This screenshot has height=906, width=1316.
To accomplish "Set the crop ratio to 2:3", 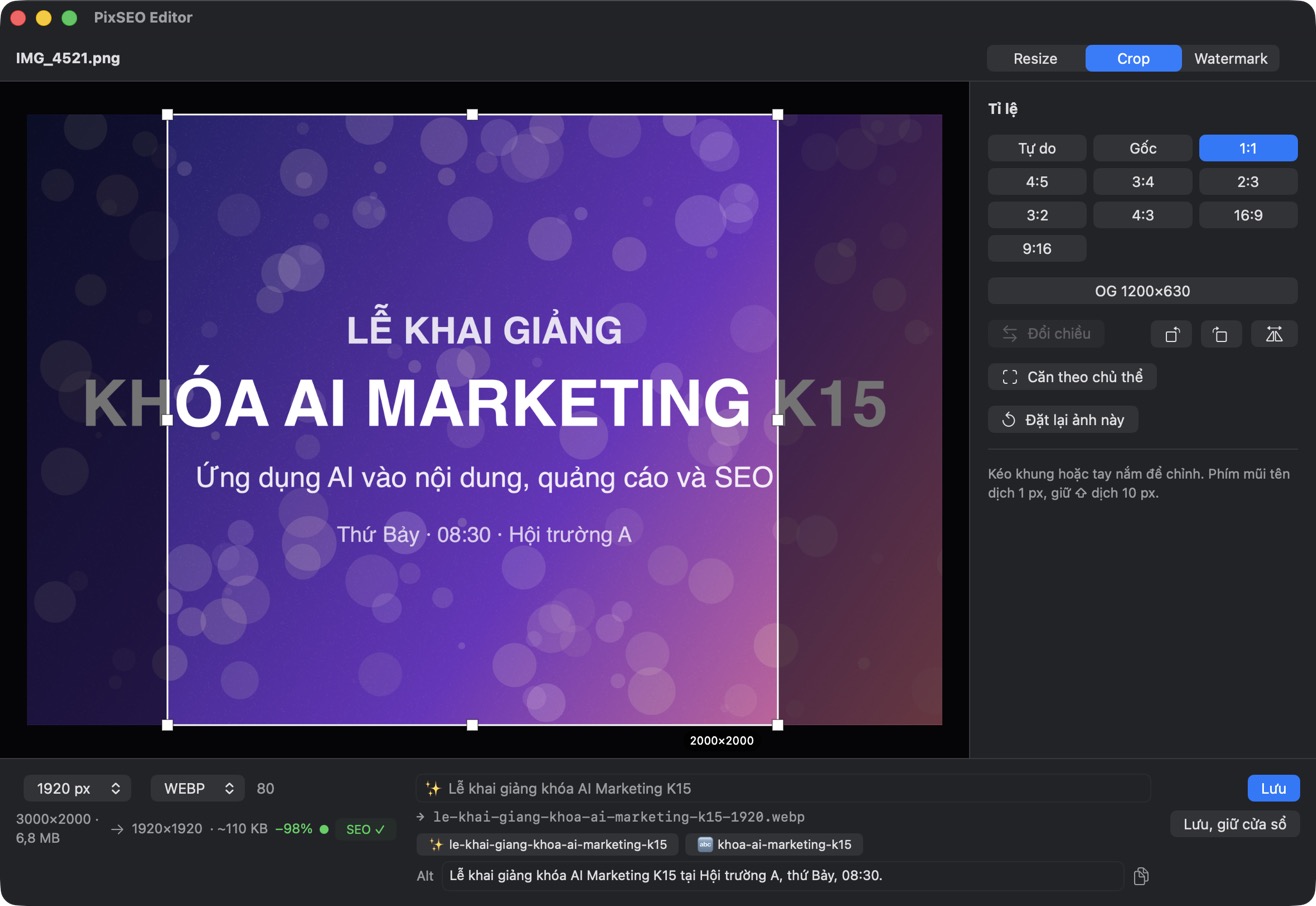I will coord(1248,182).
